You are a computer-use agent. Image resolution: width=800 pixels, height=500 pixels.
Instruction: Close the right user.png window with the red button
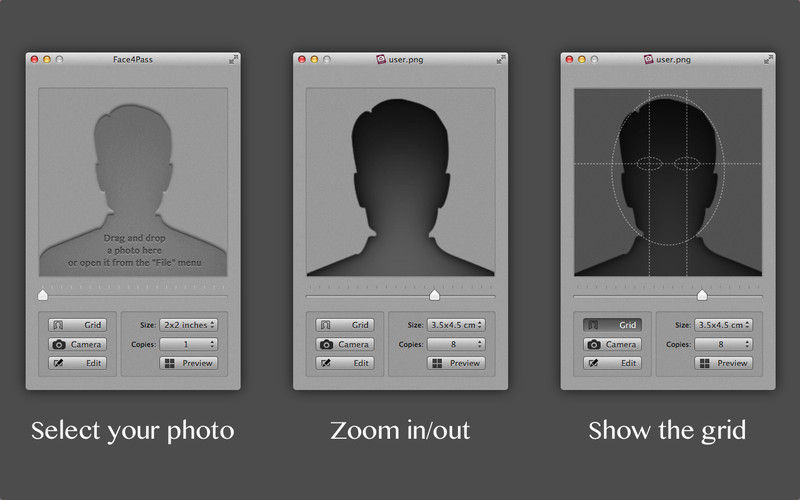pos(569,59)
